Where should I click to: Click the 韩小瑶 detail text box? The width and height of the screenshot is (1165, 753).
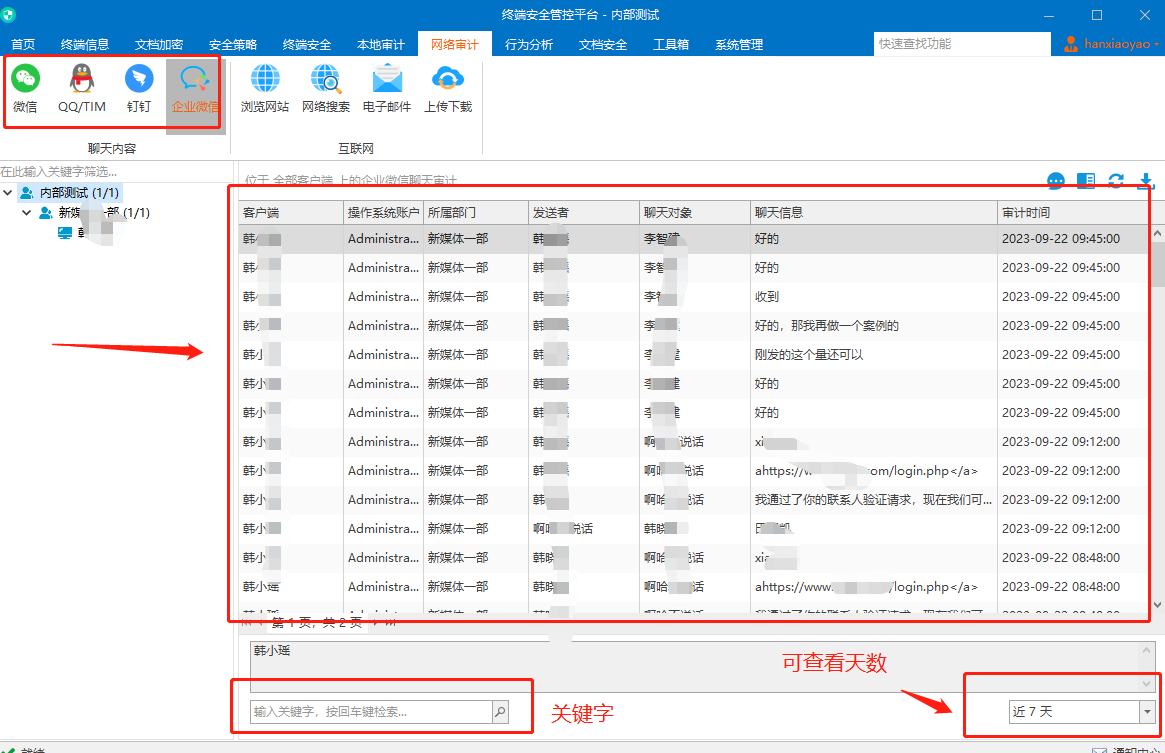point(702,667)
